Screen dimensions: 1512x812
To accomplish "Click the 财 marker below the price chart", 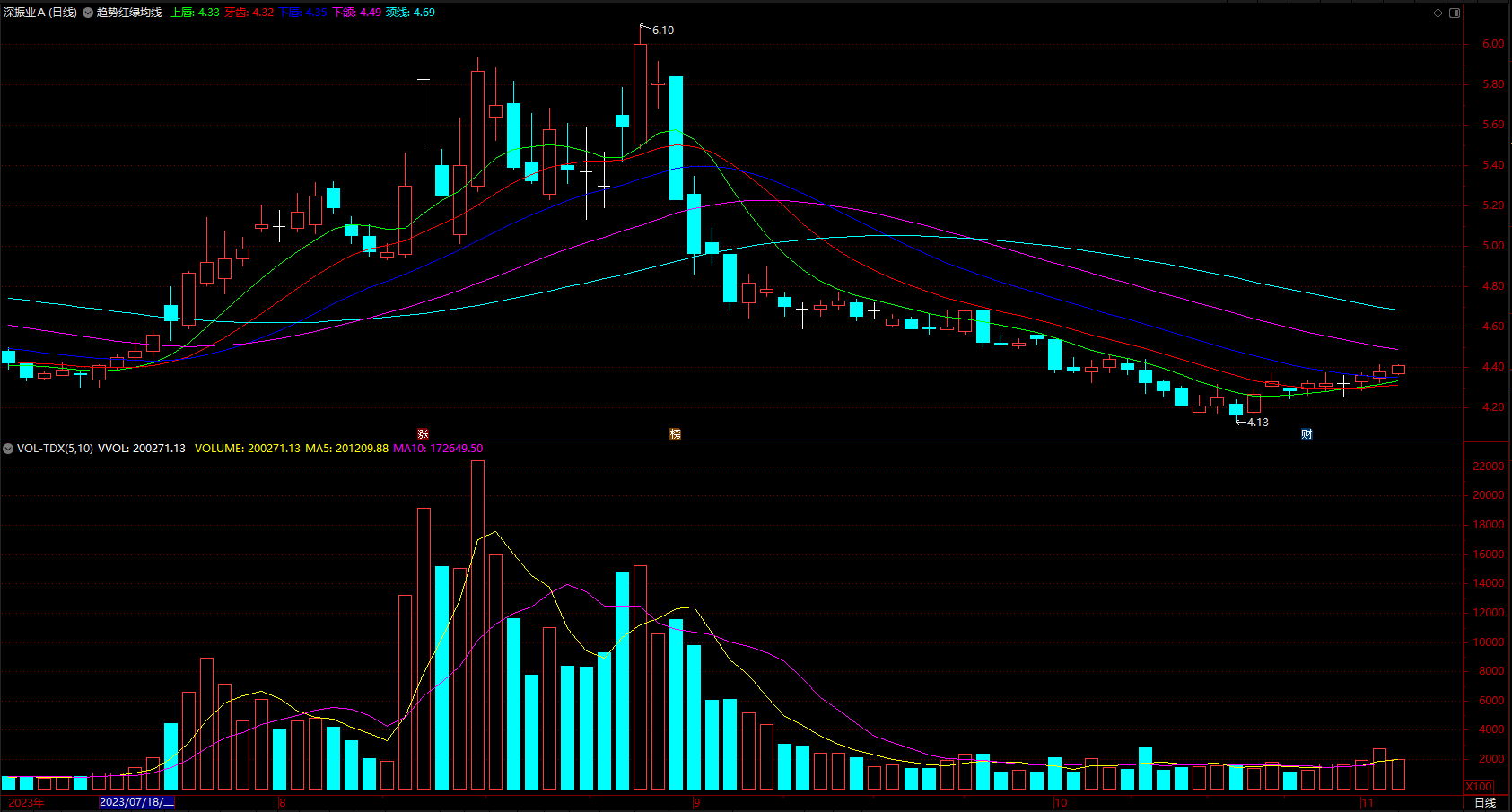I will click(1307, 434).
